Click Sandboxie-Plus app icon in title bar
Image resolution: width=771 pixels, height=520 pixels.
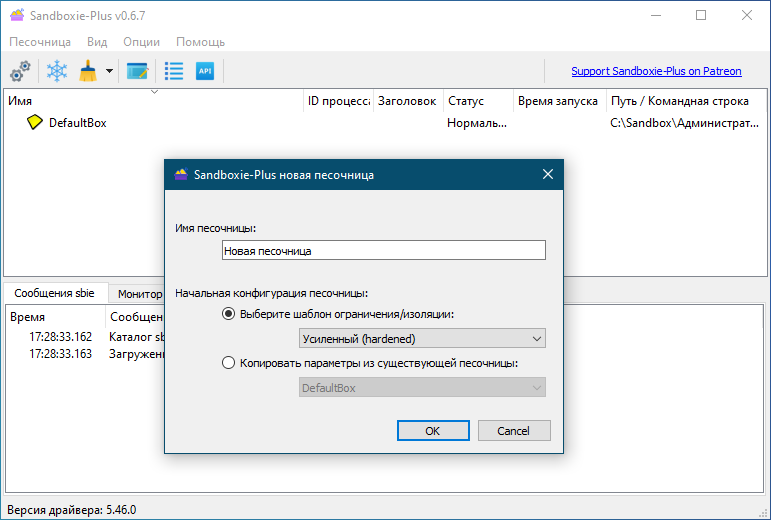pyautogui.click(x=17, y=15)
